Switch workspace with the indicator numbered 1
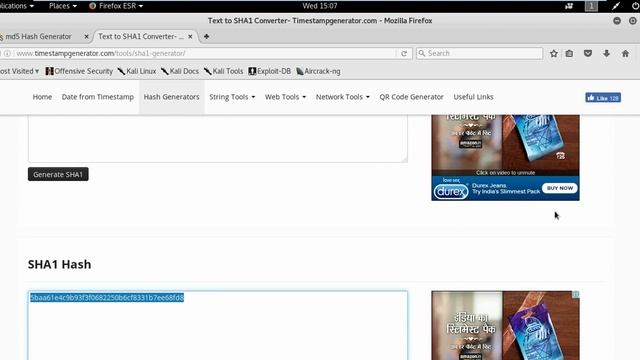This screenshot has width=640, height=360. point(591,6)
